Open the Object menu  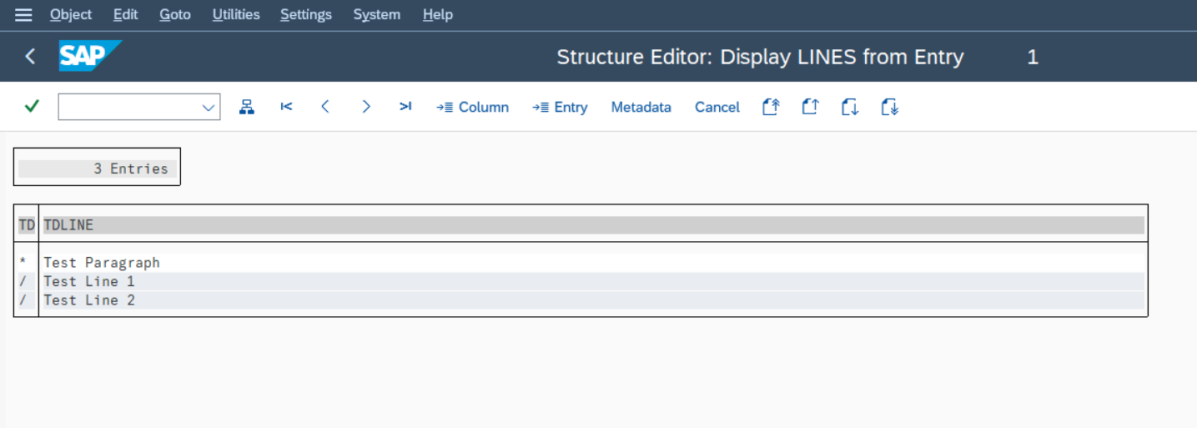click(70, 15)
